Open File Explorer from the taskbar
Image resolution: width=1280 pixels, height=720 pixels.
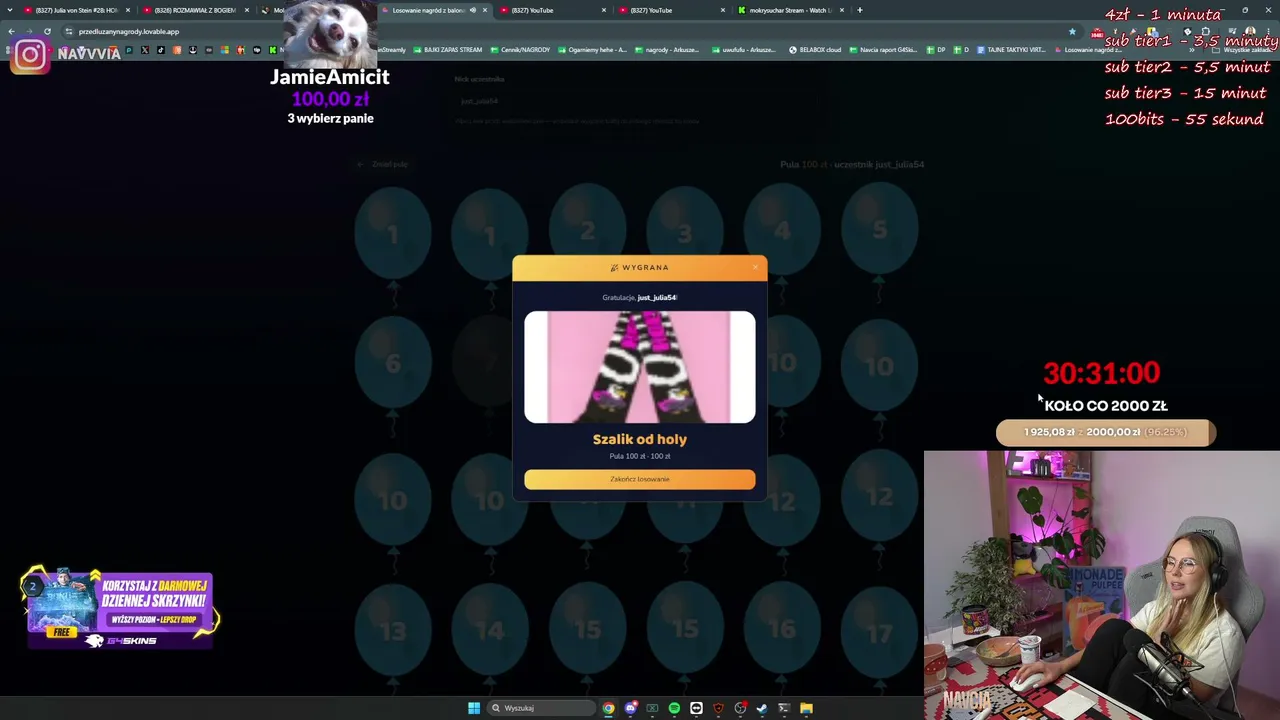(x=806, y=708)
